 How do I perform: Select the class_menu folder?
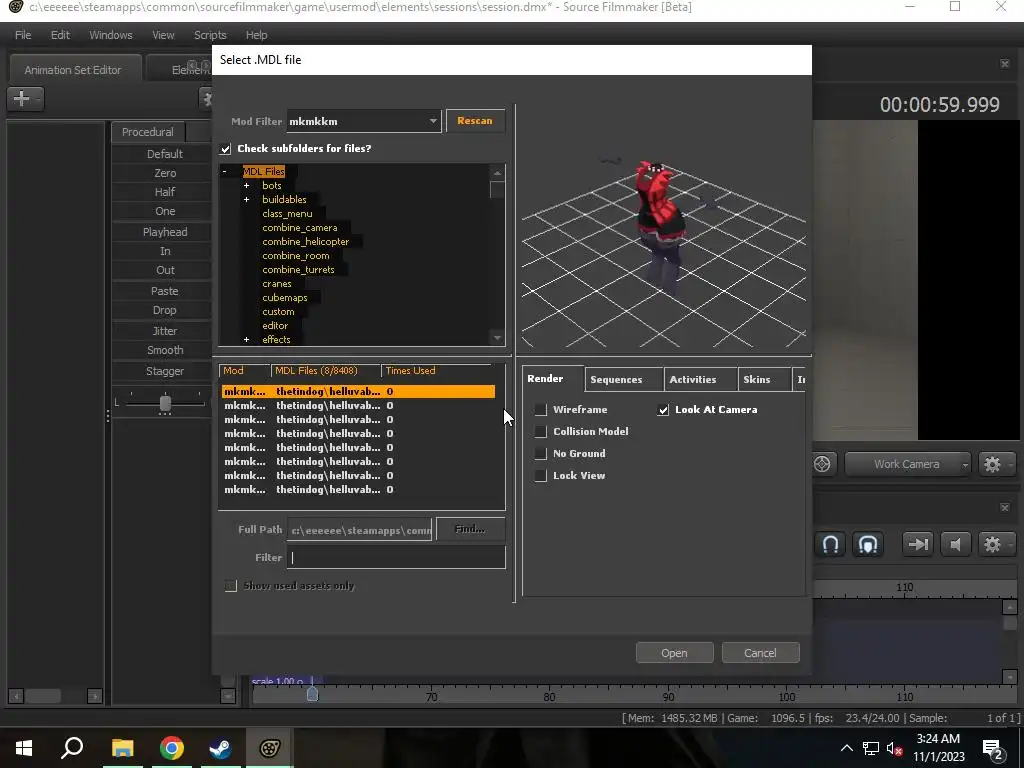pos(287,214)
